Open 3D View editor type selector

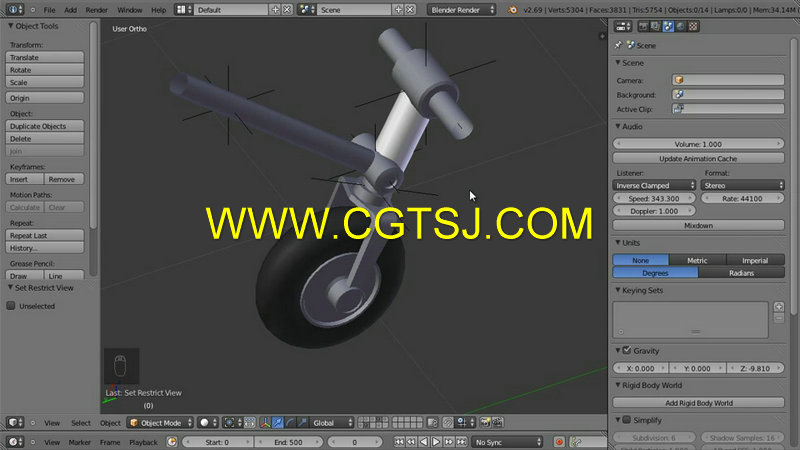point(14,422)
